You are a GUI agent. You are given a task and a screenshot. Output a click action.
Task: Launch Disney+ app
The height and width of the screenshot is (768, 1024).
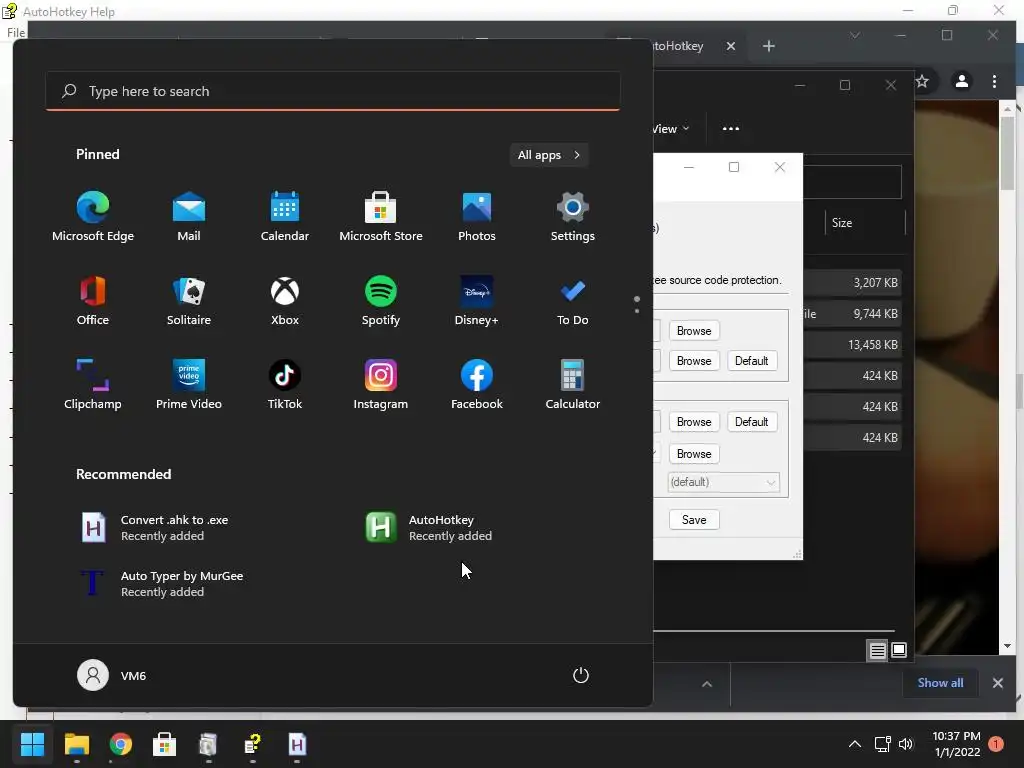point(477,301)
